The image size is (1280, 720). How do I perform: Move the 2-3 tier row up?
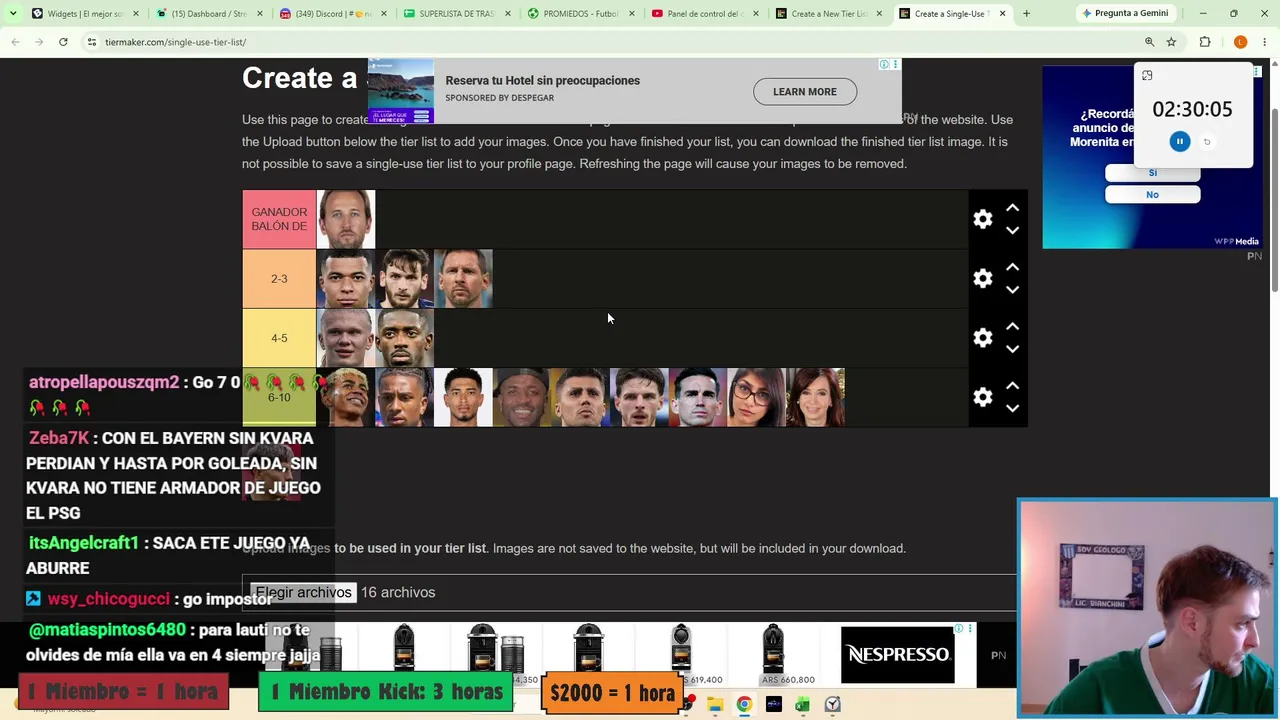pyautogui.click(x=1012, y=267)
